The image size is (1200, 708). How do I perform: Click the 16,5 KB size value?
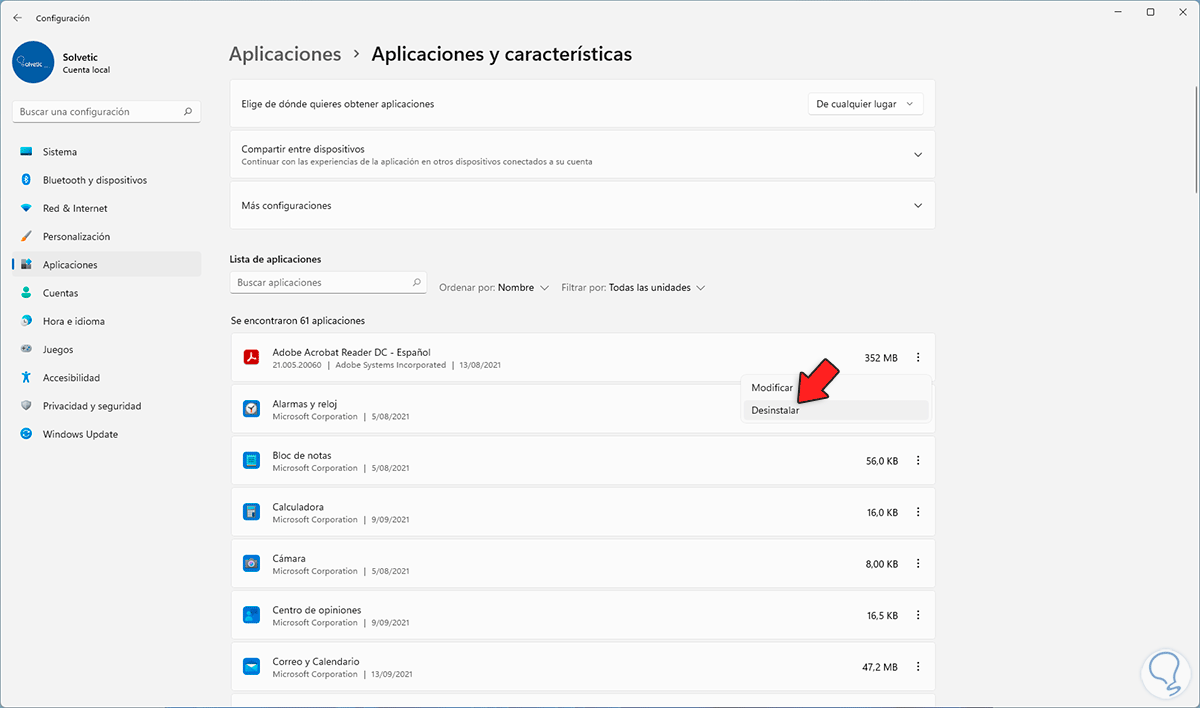click(x=882, y=615)
